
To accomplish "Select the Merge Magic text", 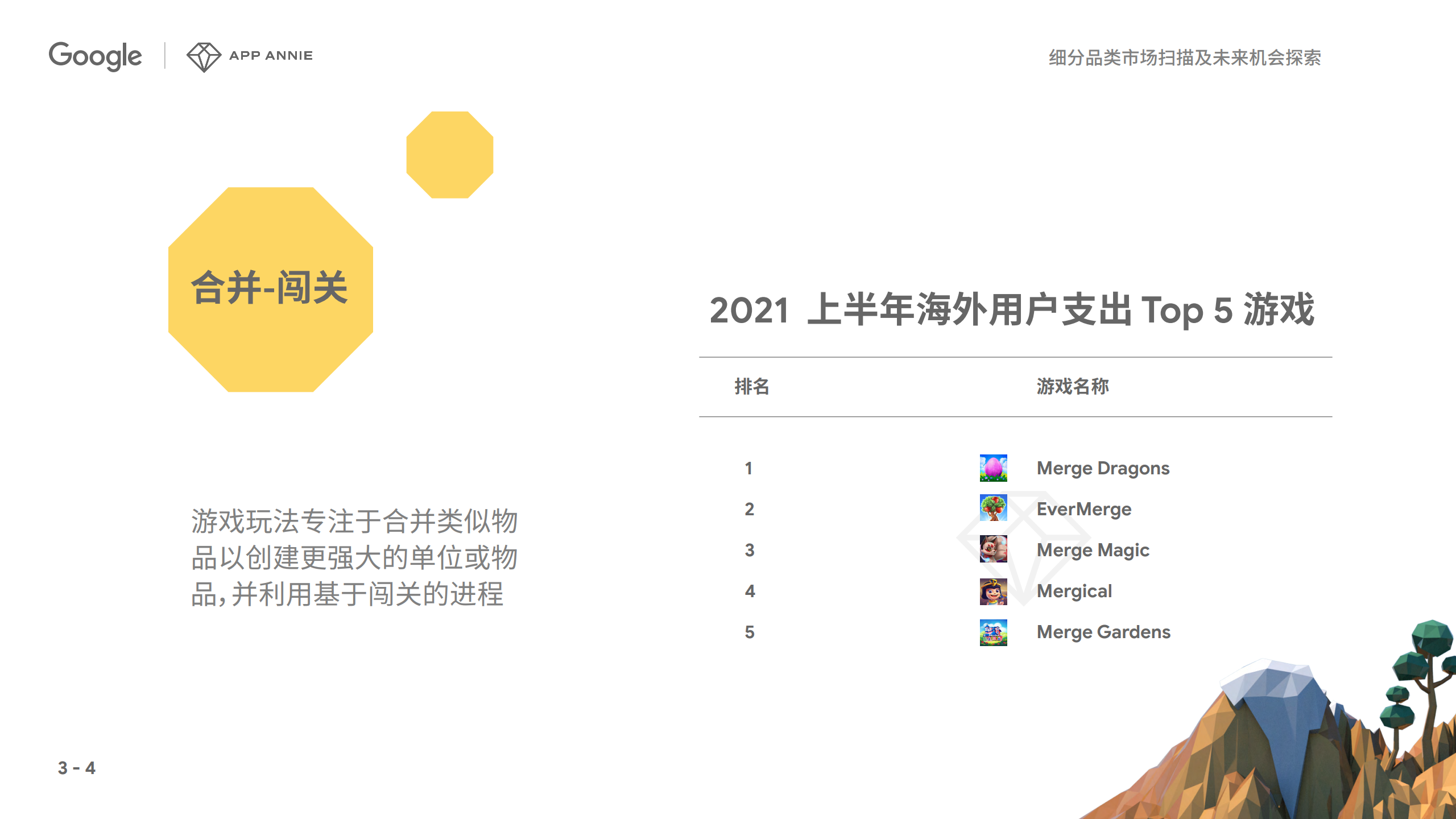I will point(1093,550).
